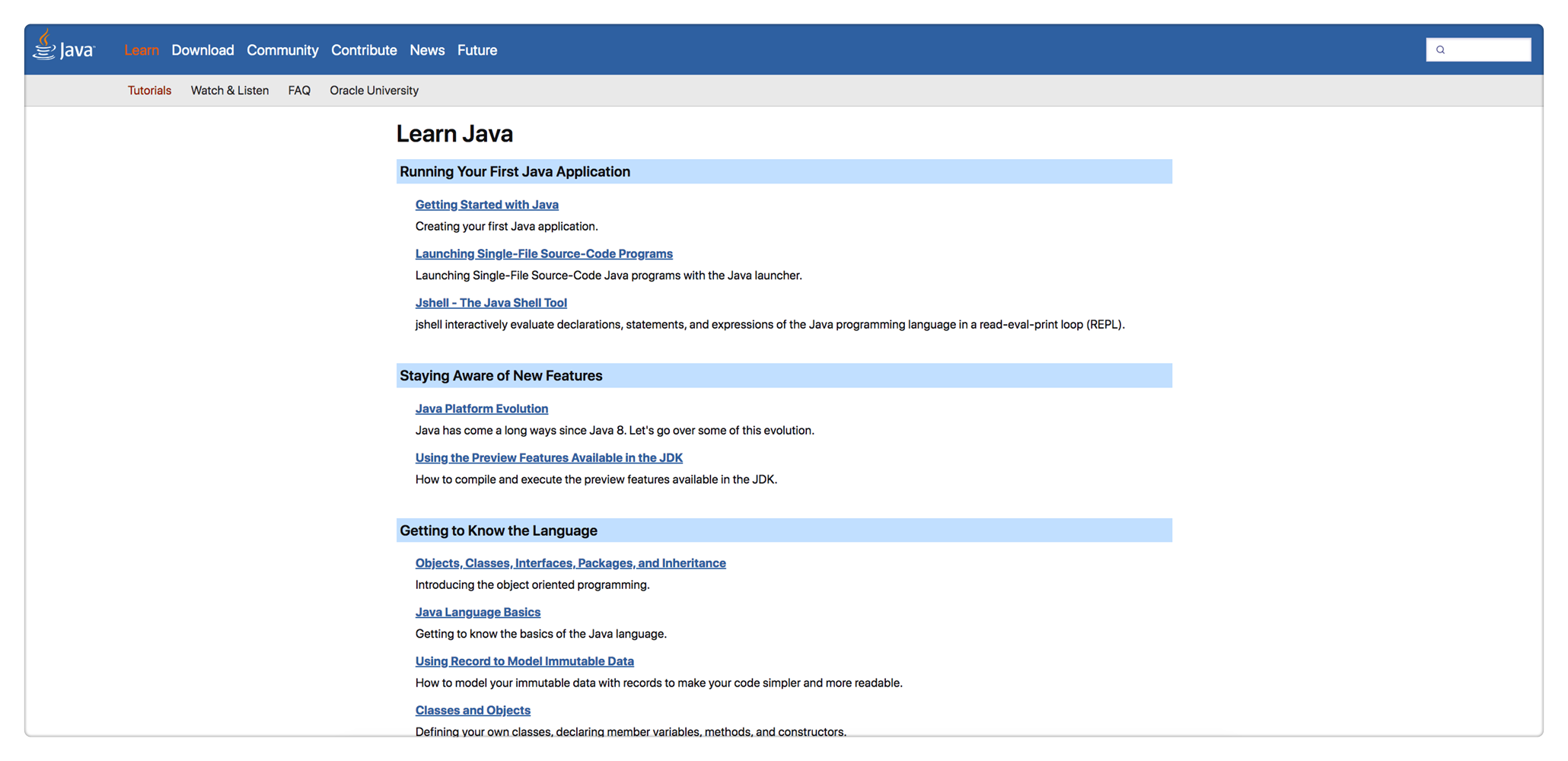Open Java Language Basics tutorial

pos(478,612)
